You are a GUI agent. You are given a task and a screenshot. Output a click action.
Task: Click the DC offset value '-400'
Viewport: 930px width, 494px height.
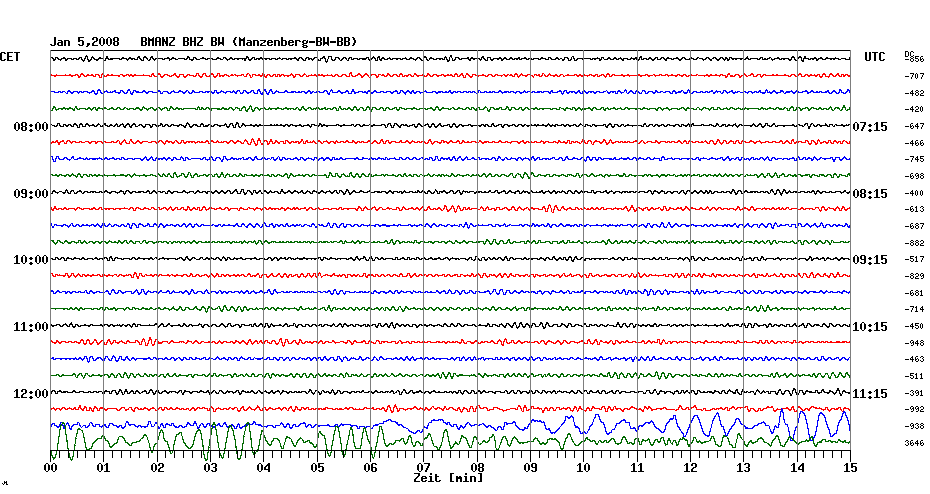click(x=915, y=193)
